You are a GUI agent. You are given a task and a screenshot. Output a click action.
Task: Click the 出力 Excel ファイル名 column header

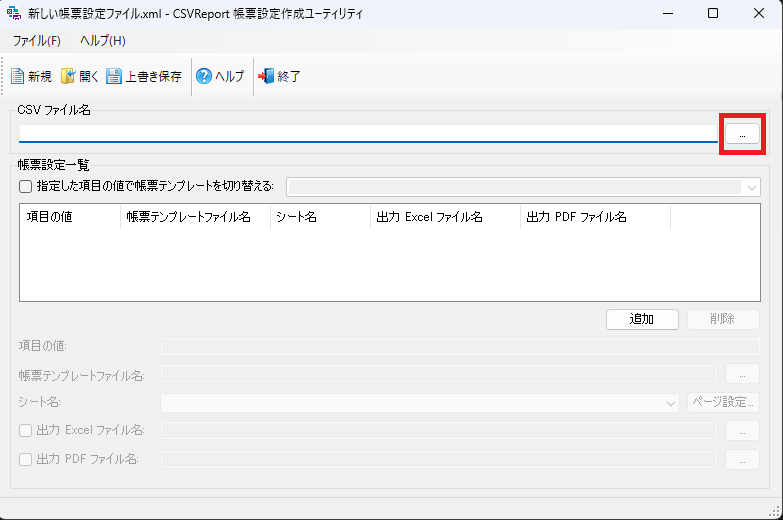[445, 217]
